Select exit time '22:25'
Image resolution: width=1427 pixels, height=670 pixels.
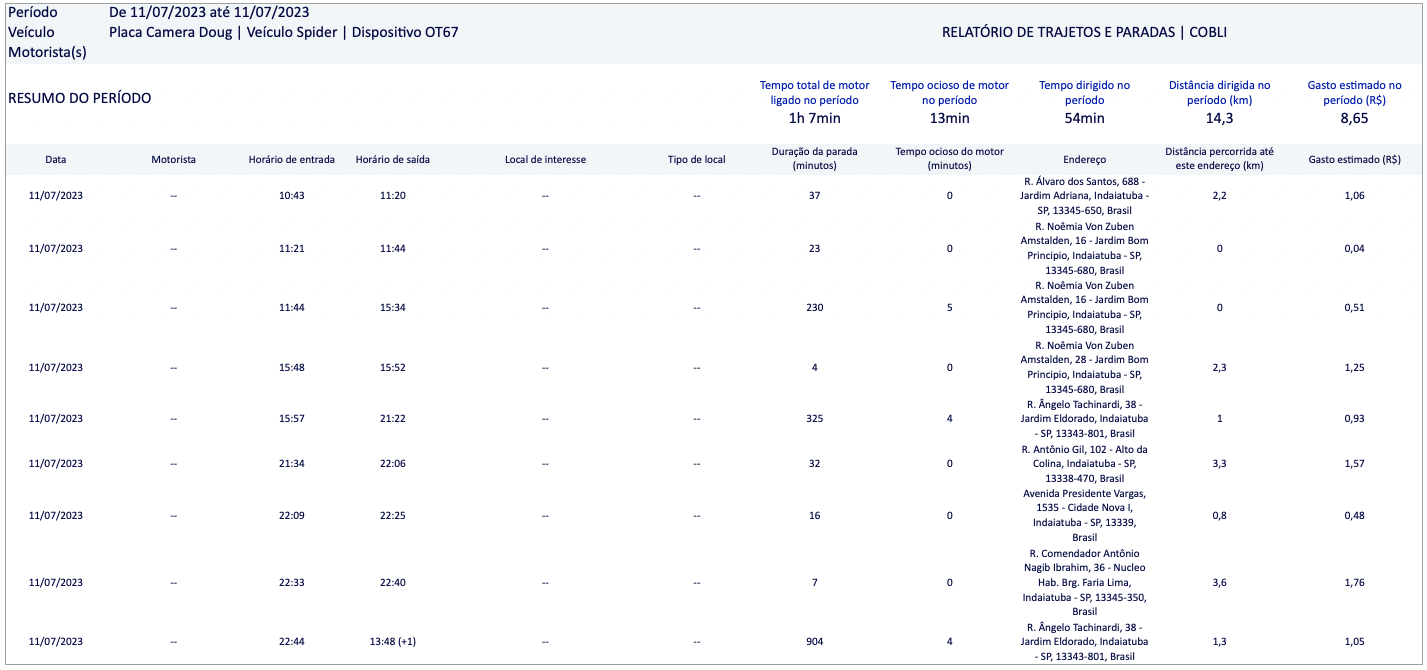[x=393, y=515]
